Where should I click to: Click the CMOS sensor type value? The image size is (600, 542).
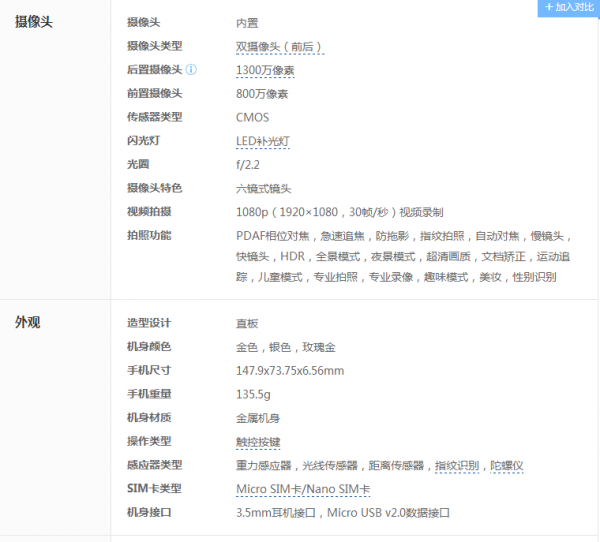coord(252,118)
